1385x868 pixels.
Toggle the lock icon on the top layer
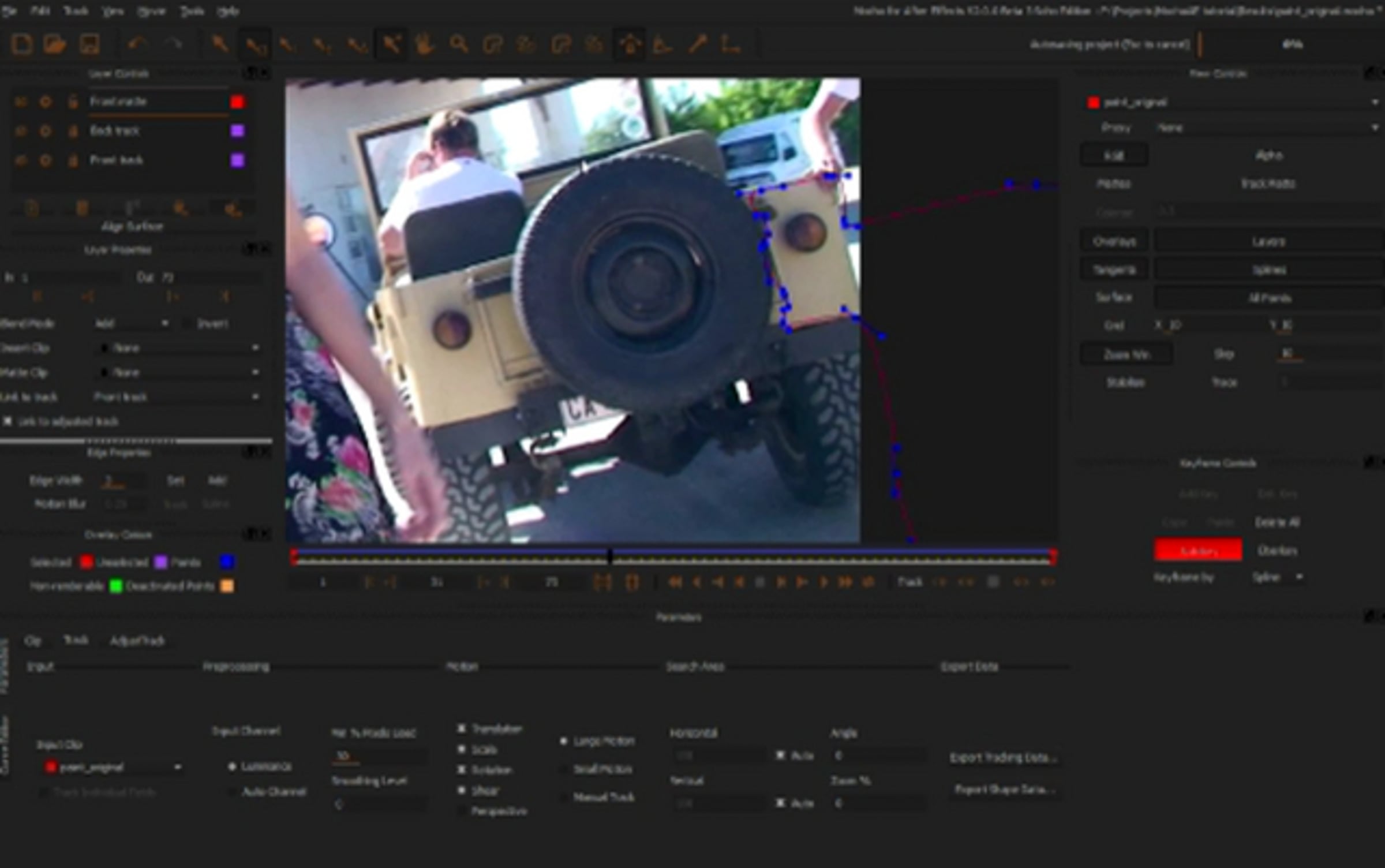click(73, 102)
